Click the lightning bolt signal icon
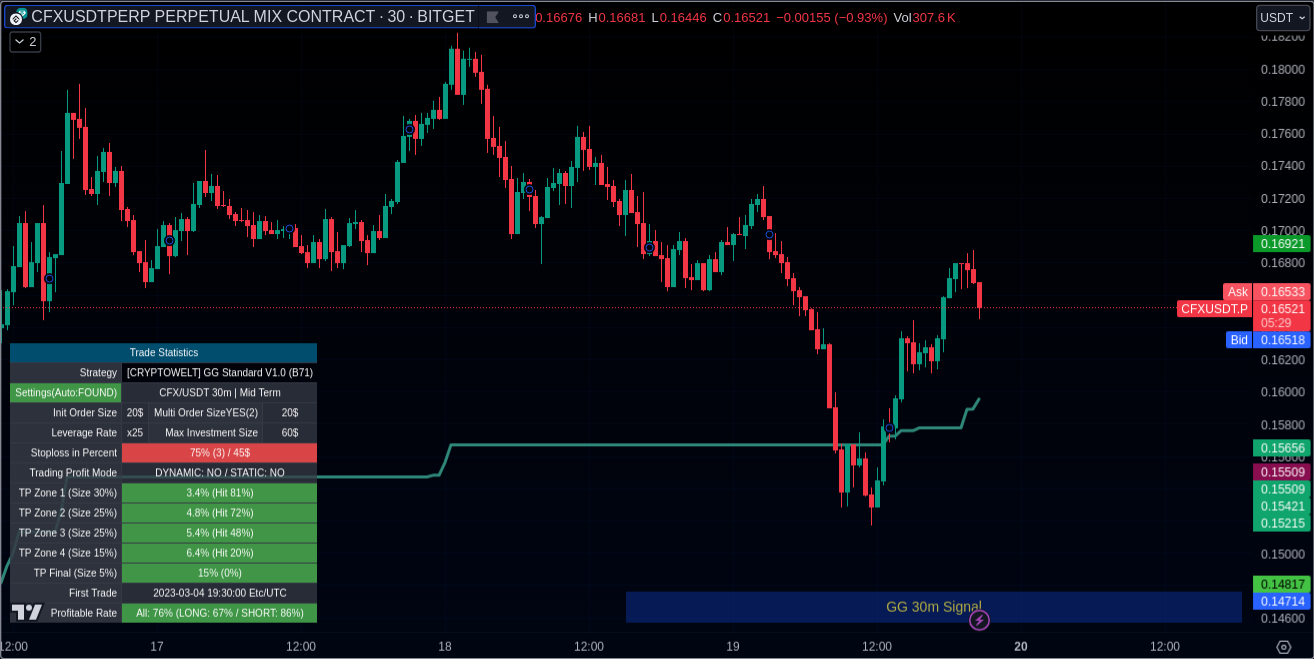1314x659 pixels. (979, 621)
